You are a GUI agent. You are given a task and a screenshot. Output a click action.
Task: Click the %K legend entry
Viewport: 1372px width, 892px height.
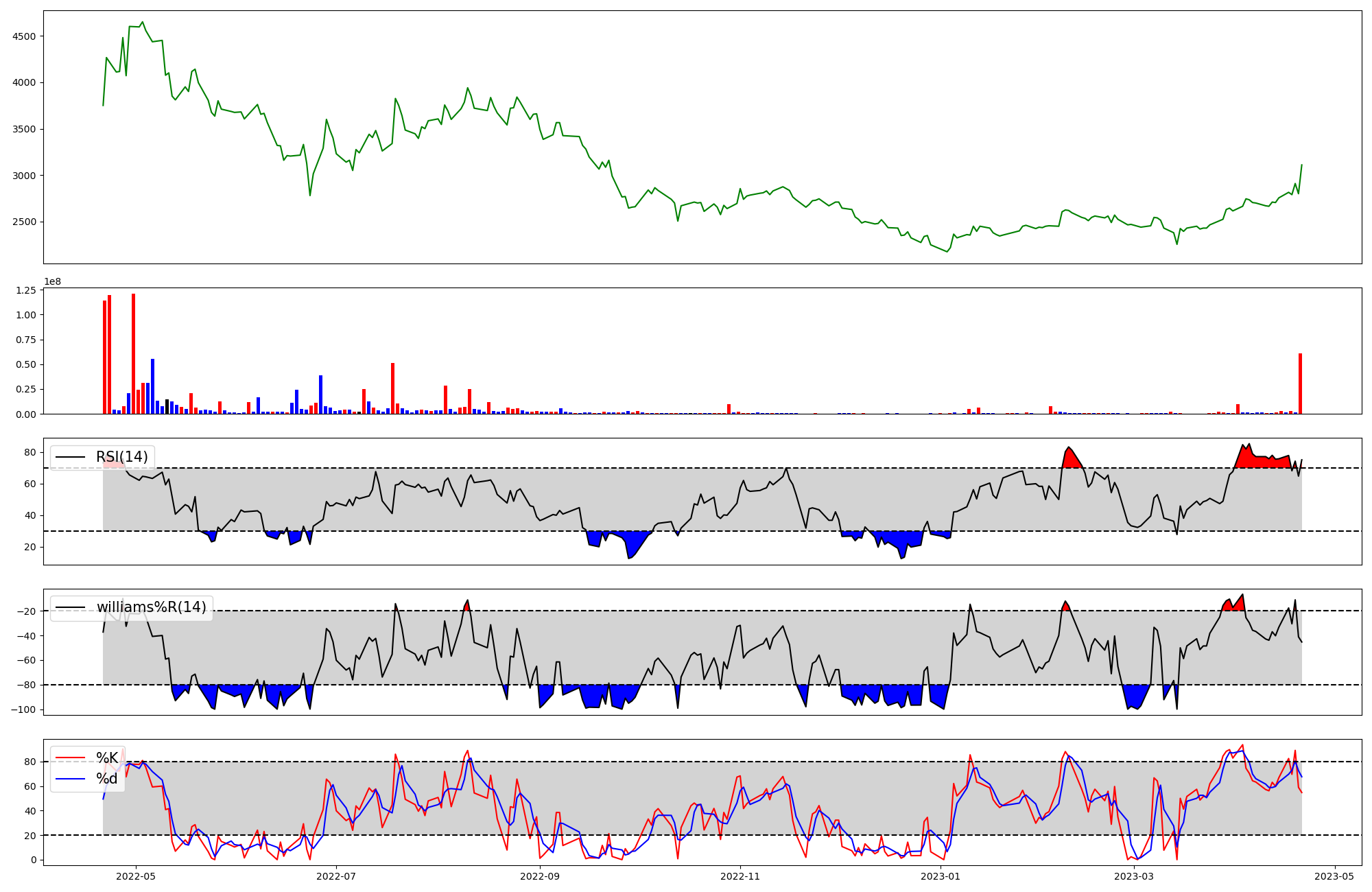(x=106, y=758)
